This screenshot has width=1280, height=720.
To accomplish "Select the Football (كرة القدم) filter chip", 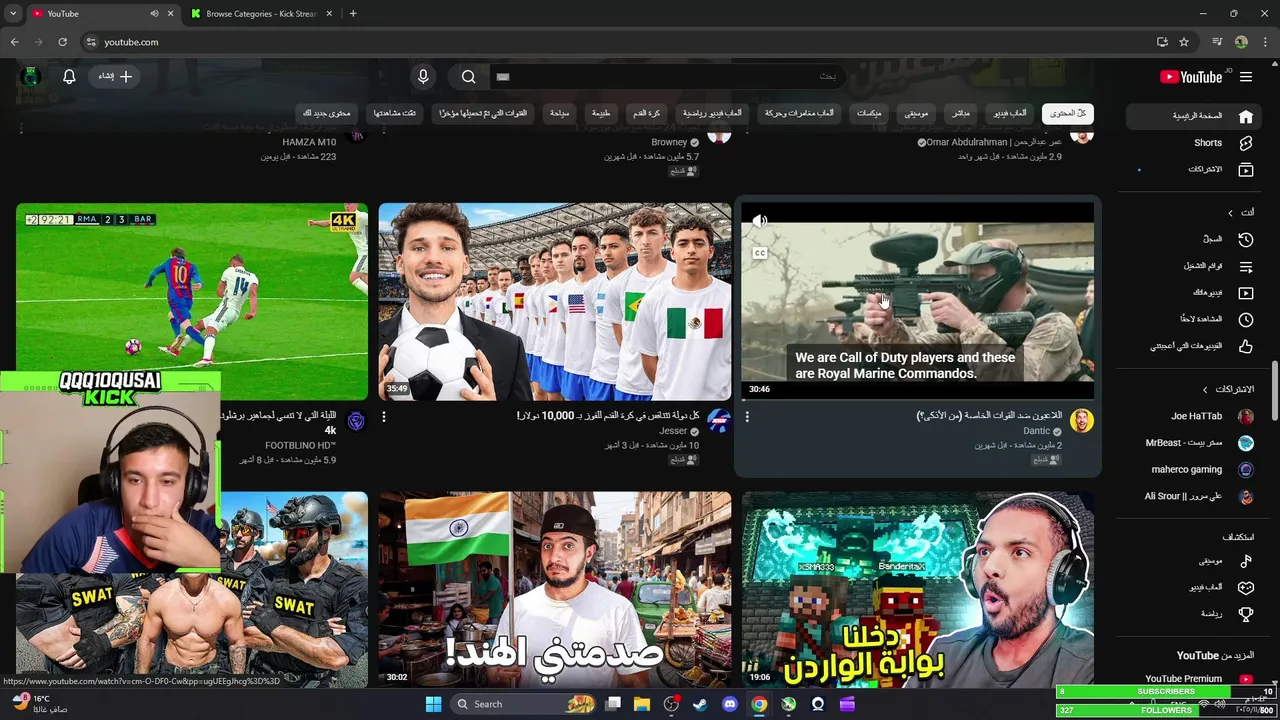I will coord(647,113).
